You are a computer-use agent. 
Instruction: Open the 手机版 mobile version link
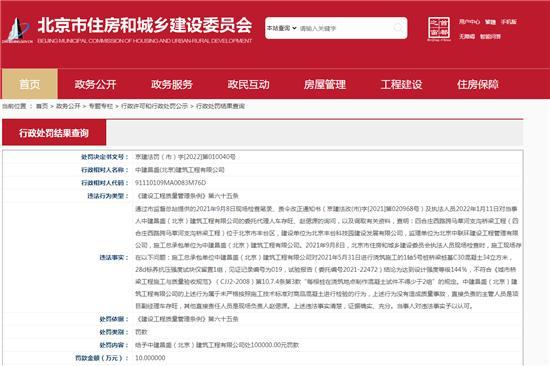pos(509,22)
